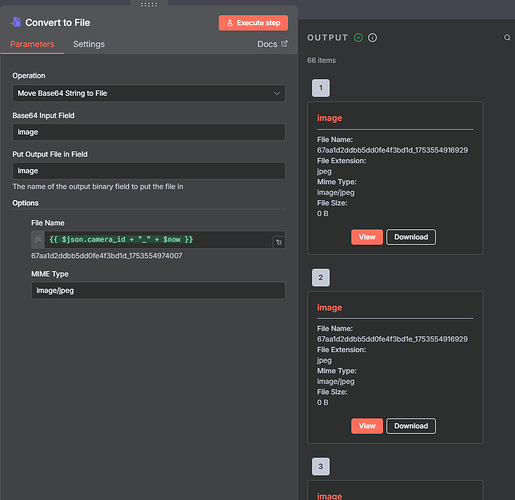Expand the Operation dropdown chevron arrow
The width and height of the screenshot is (515, 500).
point(277,93)
